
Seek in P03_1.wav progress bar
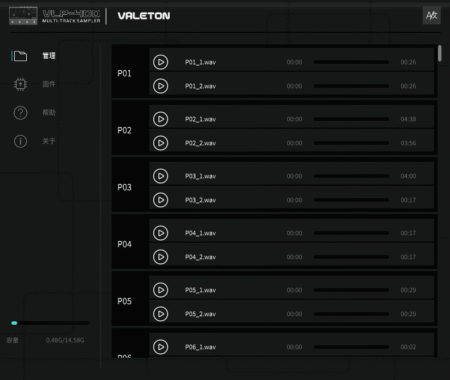(351, 176)
